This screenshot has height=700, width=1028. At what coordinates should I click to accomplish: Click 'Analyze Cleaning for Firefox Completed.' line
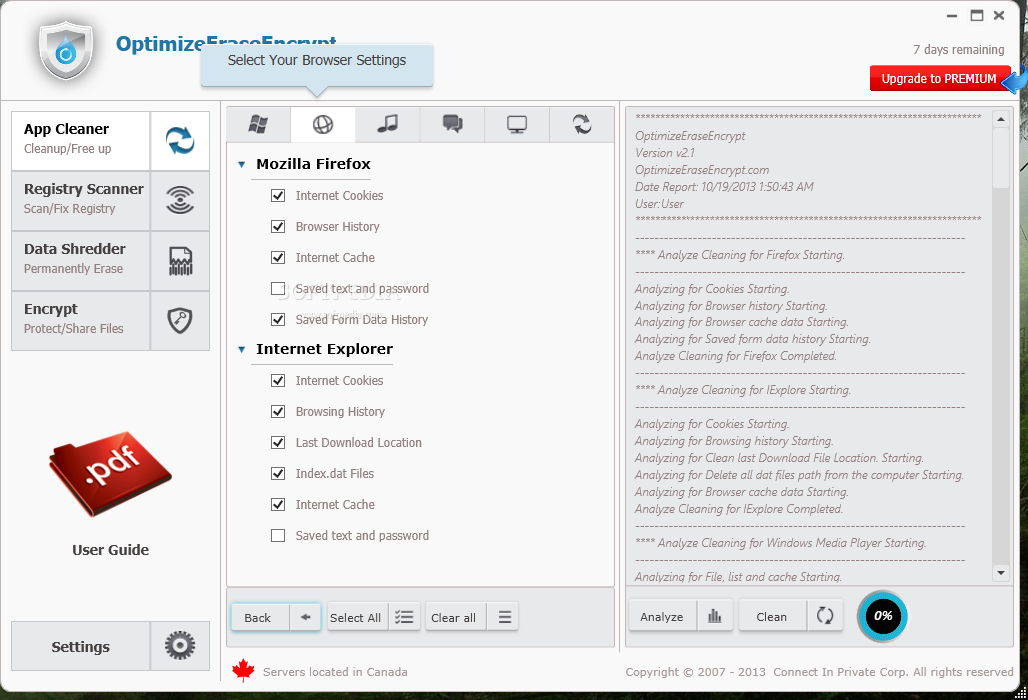click(736, 356)
